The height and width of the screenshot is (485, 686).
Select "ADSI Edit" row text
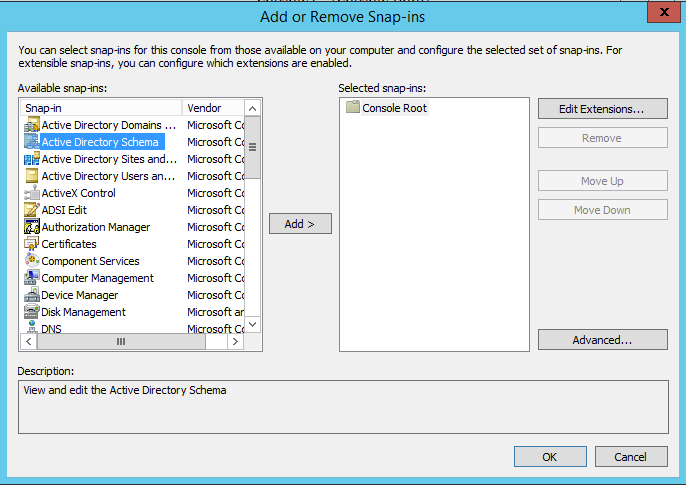[x=64, y=210]
